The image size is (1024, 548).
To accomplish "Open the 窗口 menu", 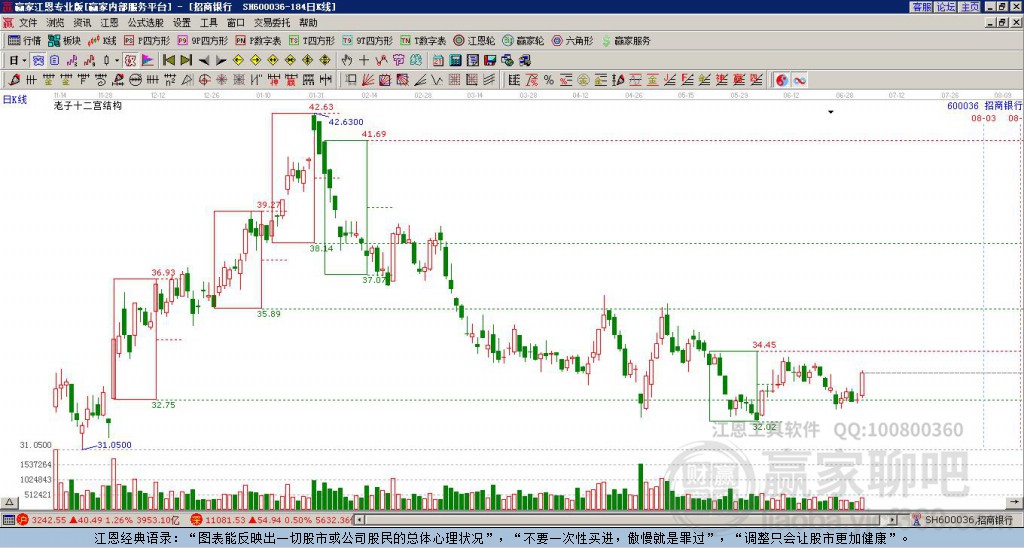I will [x=236, y=23].
